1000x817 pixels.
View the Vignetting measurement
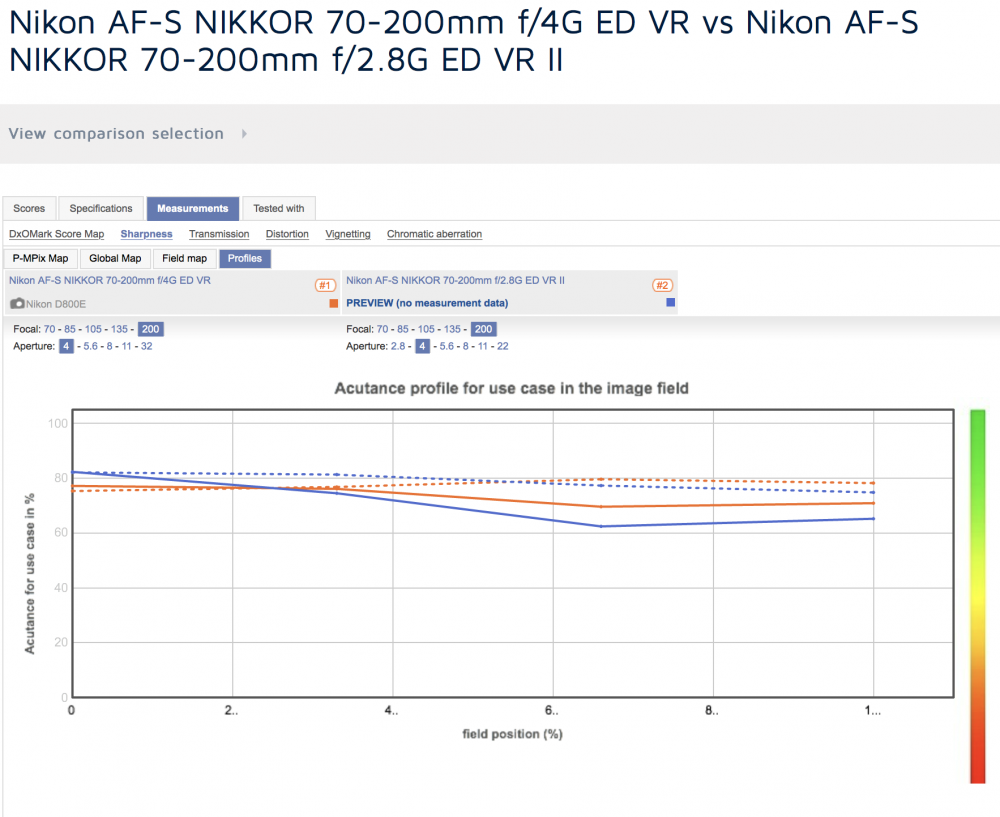tap(348, 234)
